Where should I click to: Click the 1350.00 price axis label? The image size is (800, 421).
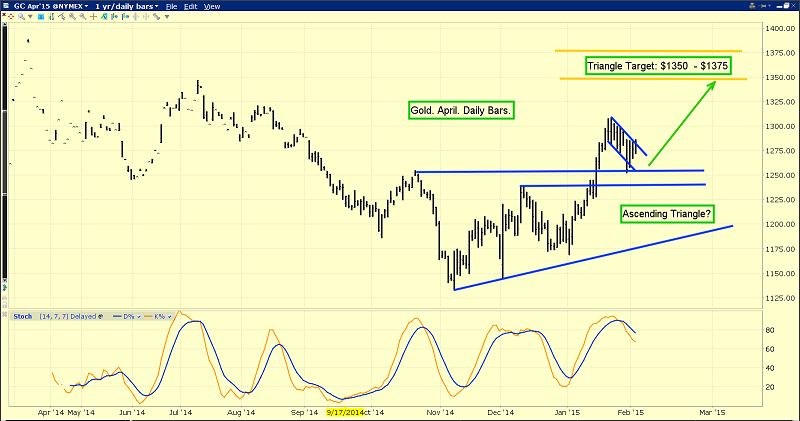click(780, 78)
